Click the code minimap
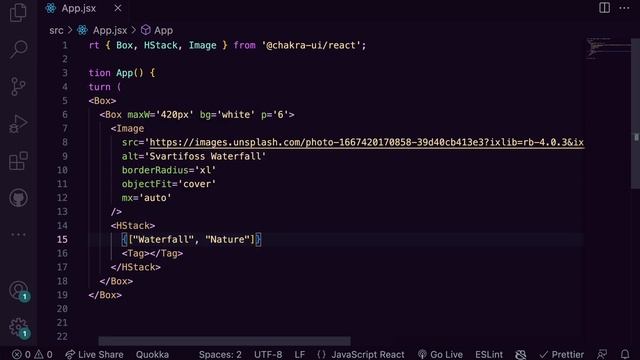This screenshot has width=640, height=360. (608, 48)
